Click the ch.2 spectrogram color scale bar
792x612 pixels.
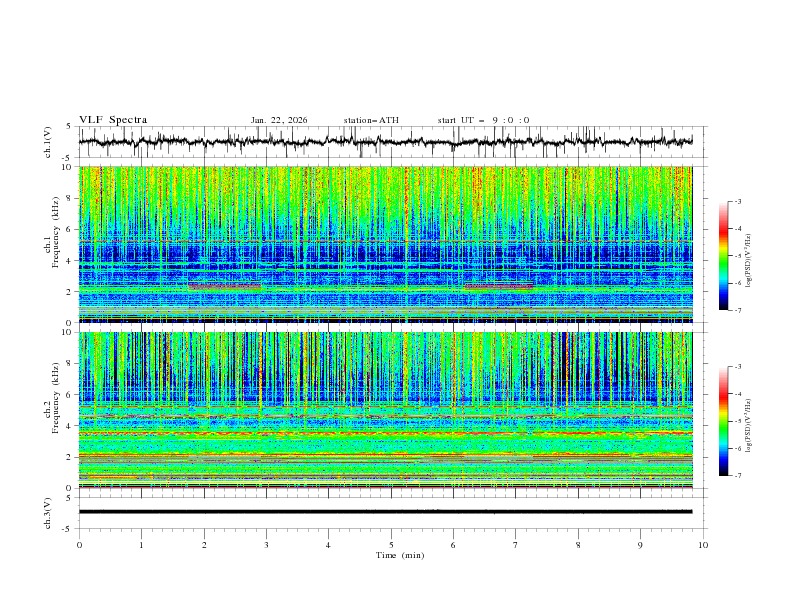point(723,421)
